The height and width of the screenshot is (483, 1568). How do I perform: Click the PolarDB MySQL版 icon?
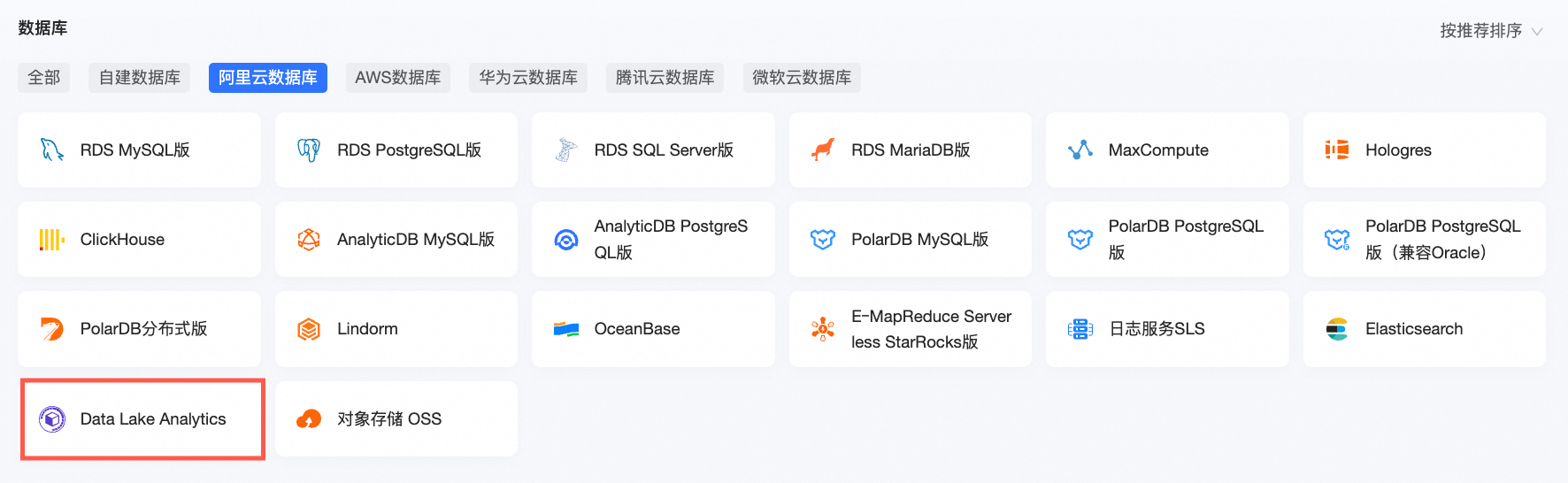point(823,240)
